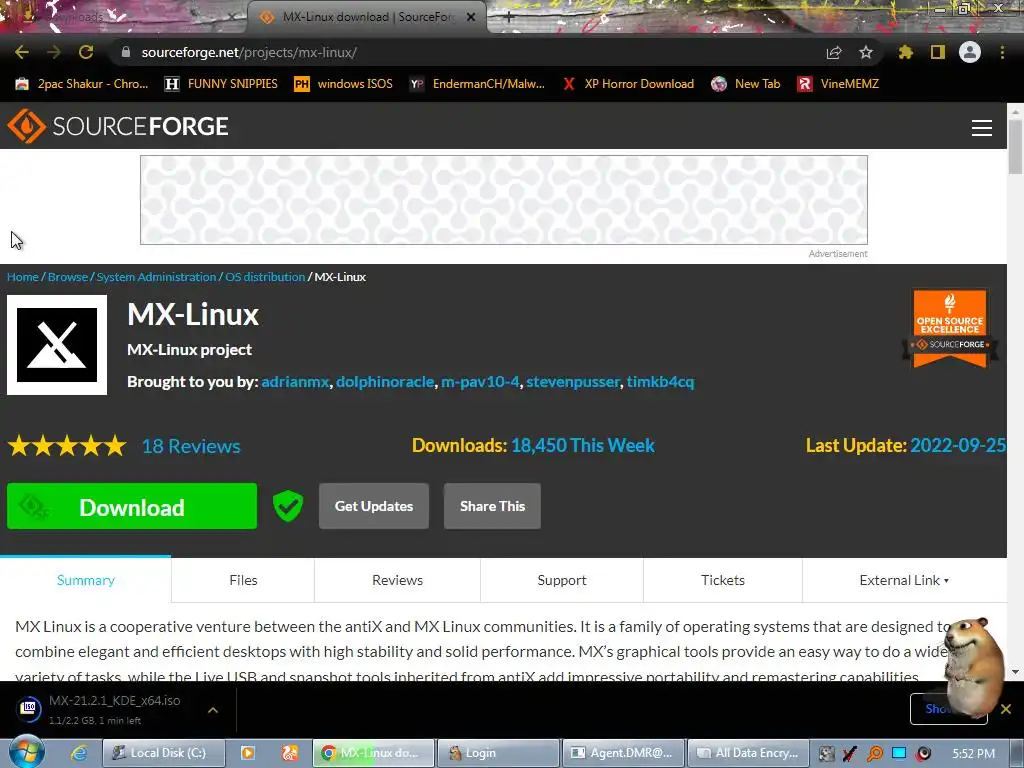Close the downloads bar
This screenshot has width=1024, height=768.
point(1006,709)
